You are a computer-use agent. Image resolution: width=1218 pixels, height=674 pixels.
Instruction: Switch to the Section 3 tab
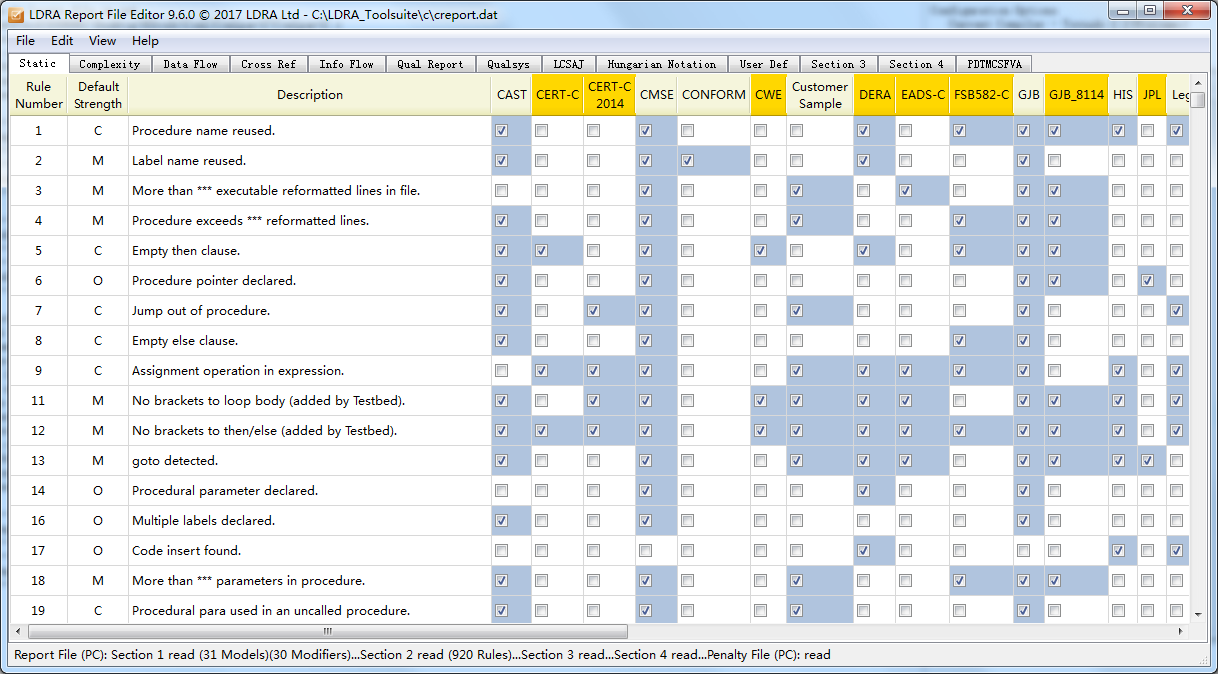pos(839,64)
